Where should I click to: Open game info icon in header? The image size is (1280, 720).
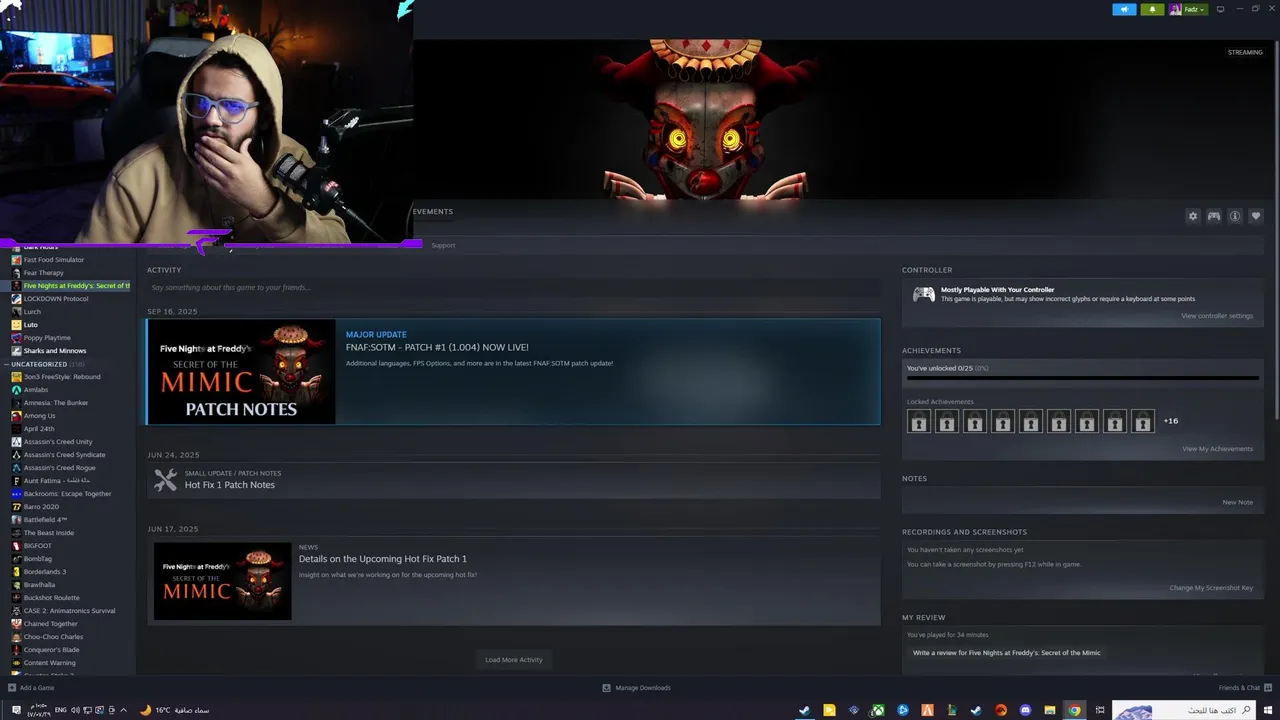tap(1235, 216)
